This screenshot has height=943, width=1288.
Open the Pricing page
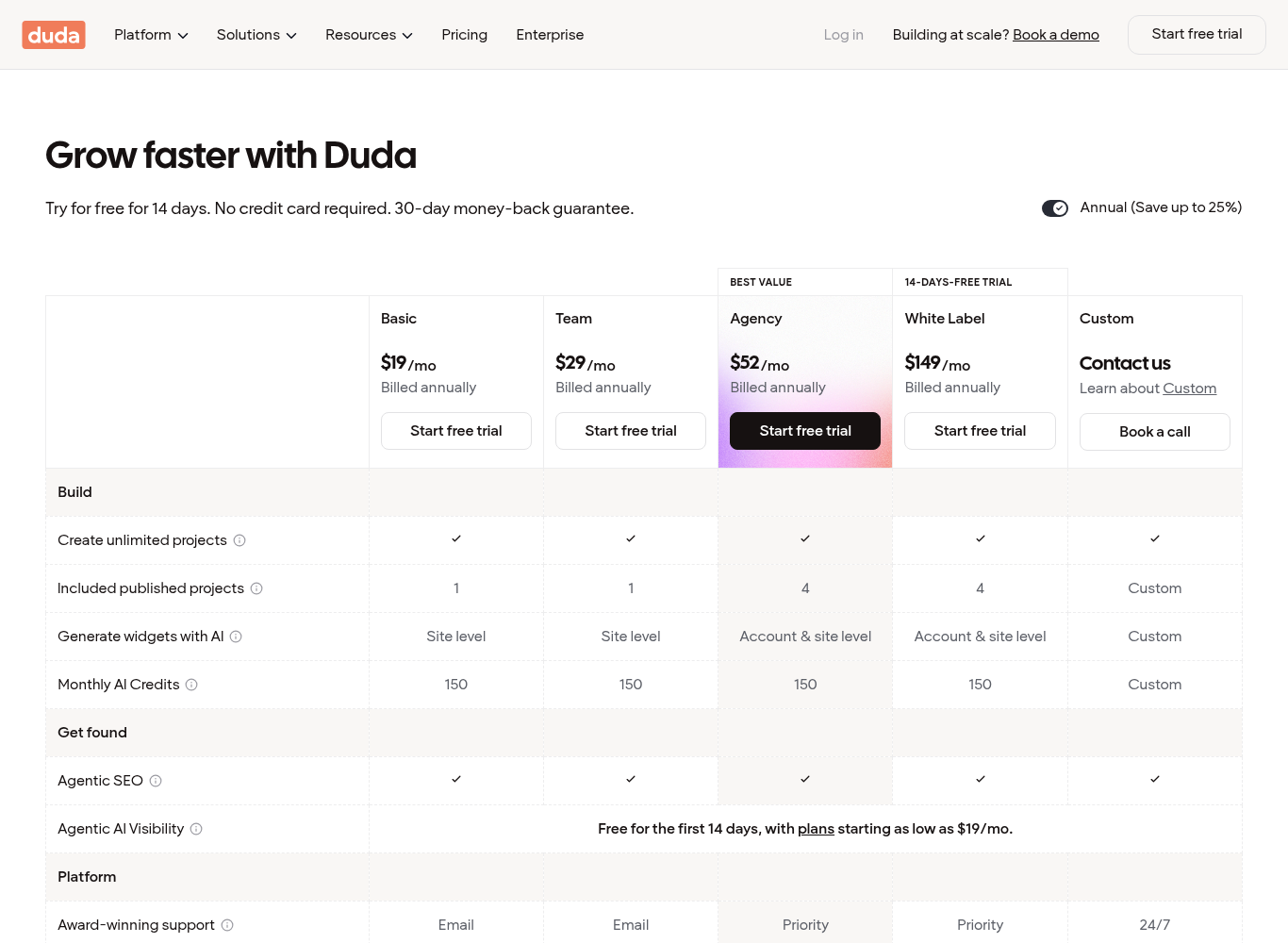464,35
